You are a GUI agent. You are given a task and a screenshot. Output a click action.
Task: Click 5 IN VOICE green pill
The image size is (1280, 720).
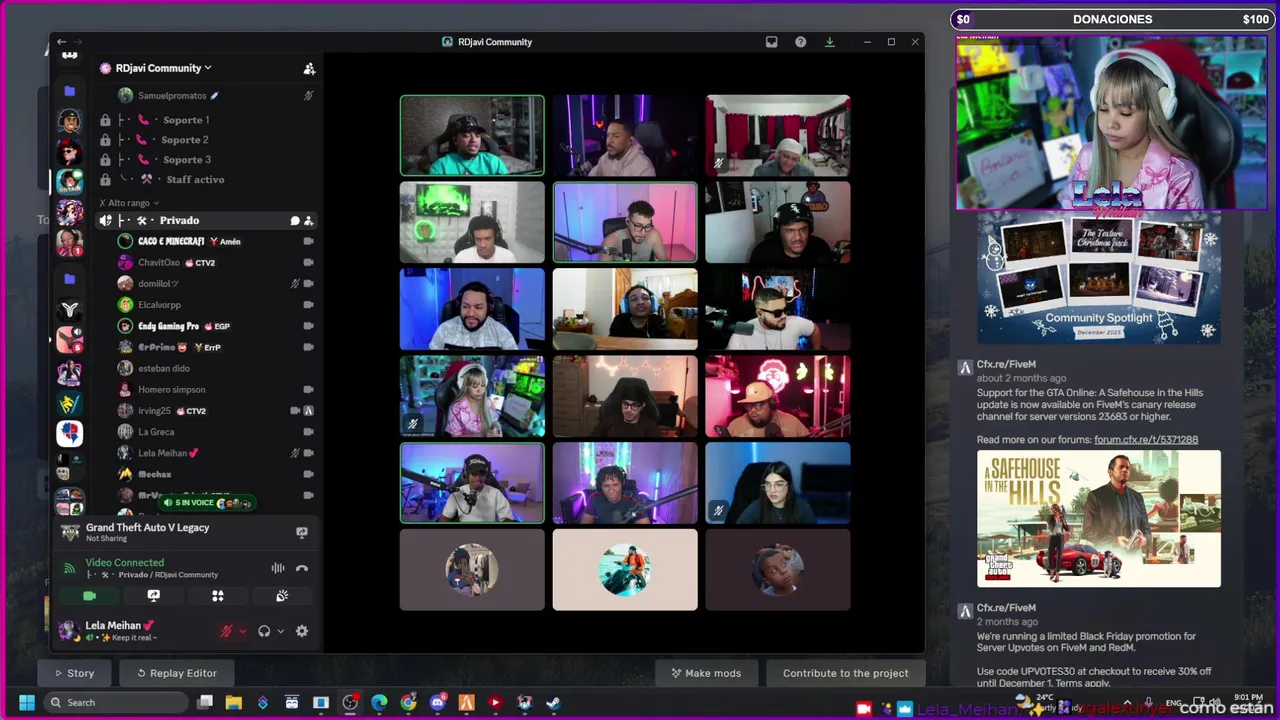(207, 502)
